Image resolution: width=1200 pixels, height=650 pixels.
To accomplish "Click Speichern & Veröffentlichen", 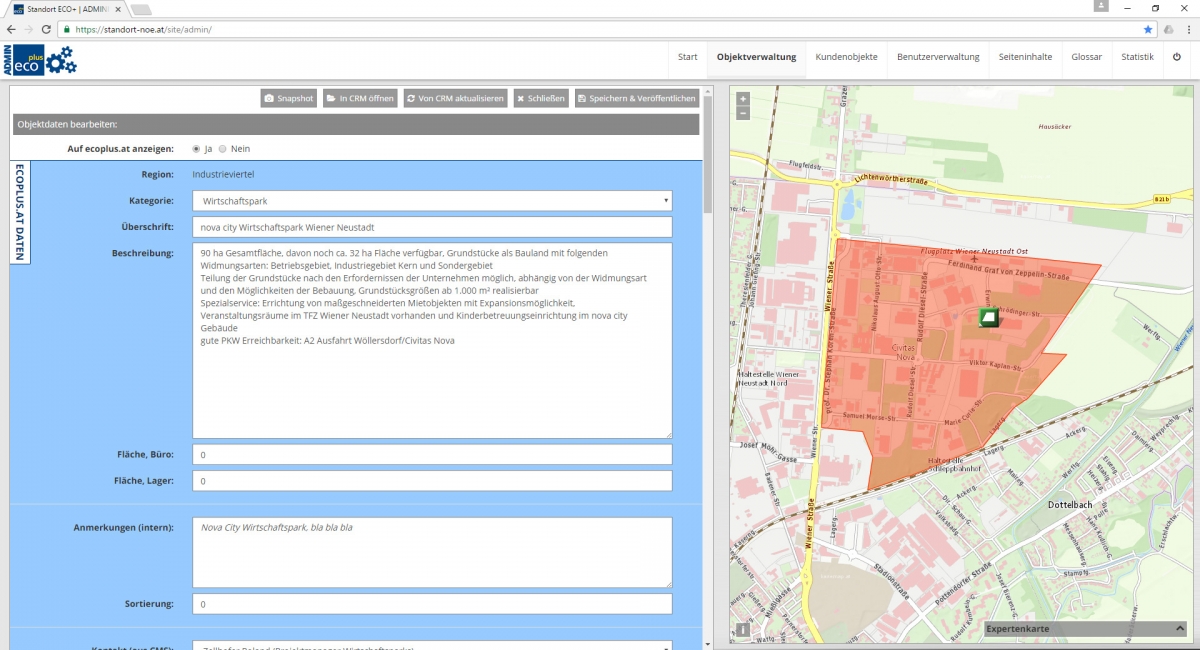I will (x=637, y=98).
